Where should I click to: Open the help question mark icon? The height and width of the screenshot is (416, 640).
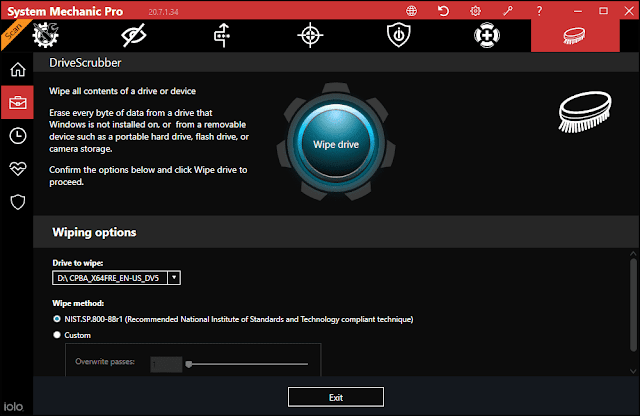click(x=539, y=11)
